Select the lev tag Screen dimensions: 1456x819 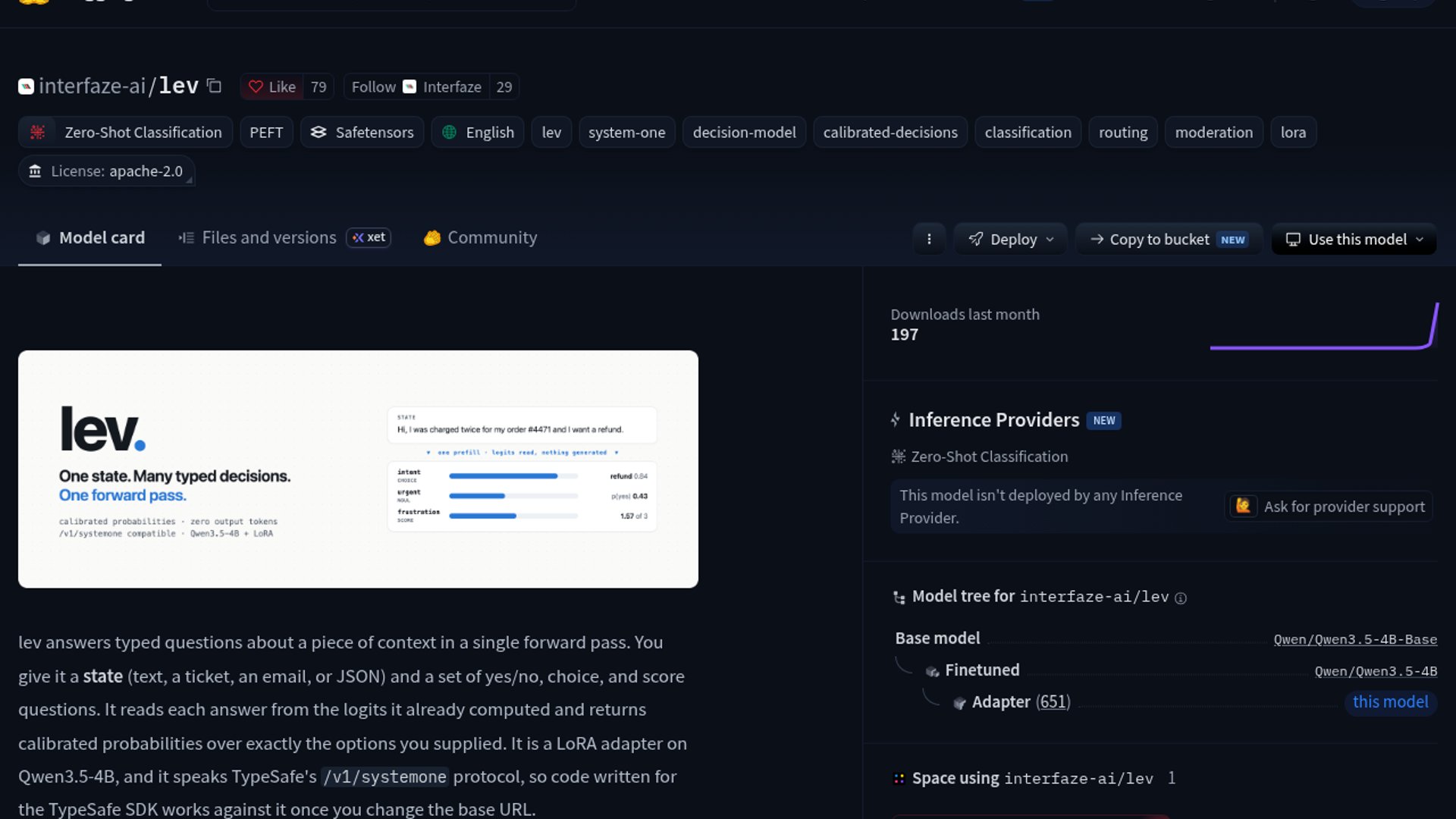click(x=551, y=132)
